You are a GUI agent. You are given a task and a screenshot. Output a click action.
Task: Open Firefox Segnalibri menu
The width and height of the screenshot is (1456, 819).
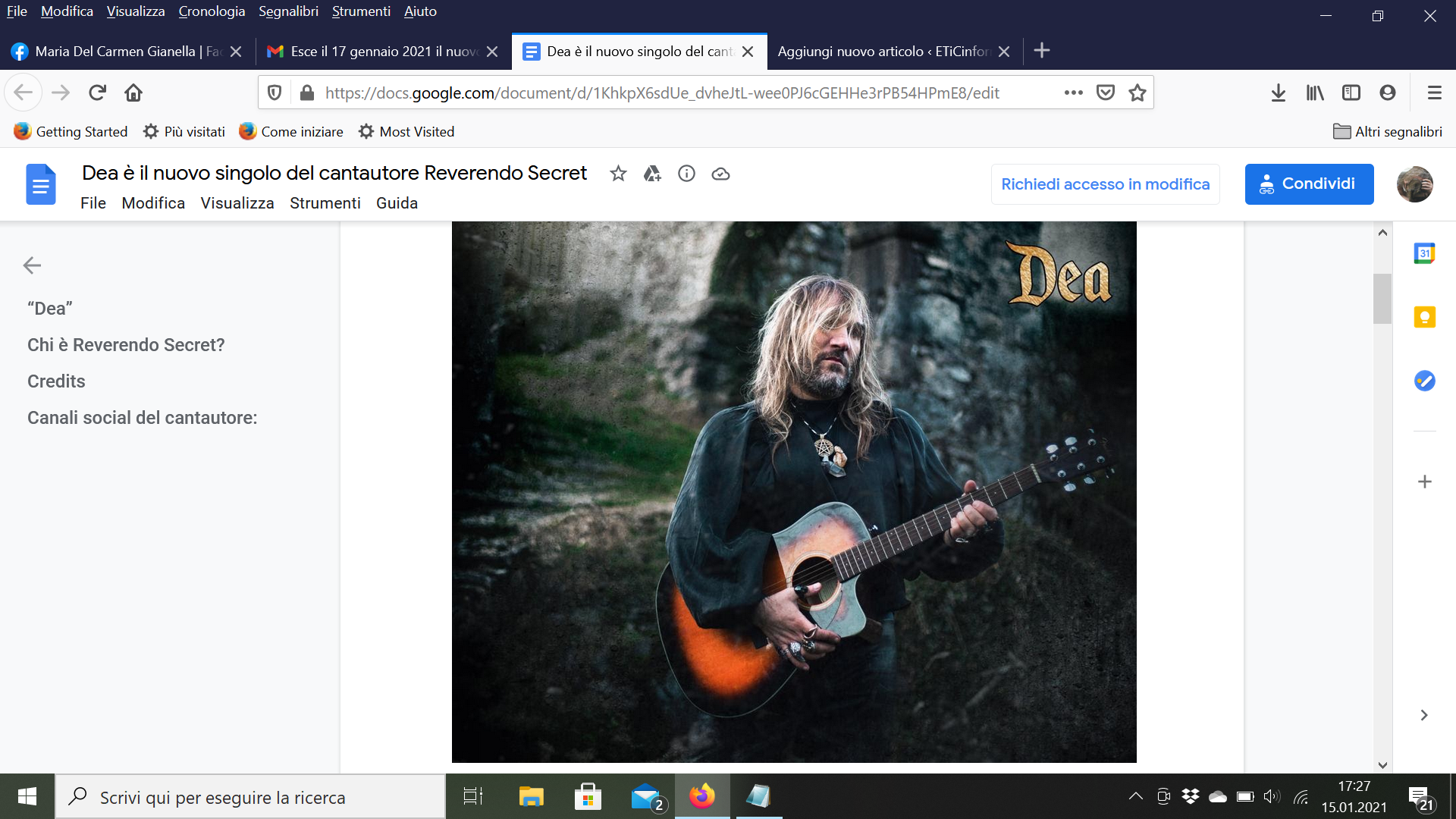pyautogui.click(x=288, y=11)
